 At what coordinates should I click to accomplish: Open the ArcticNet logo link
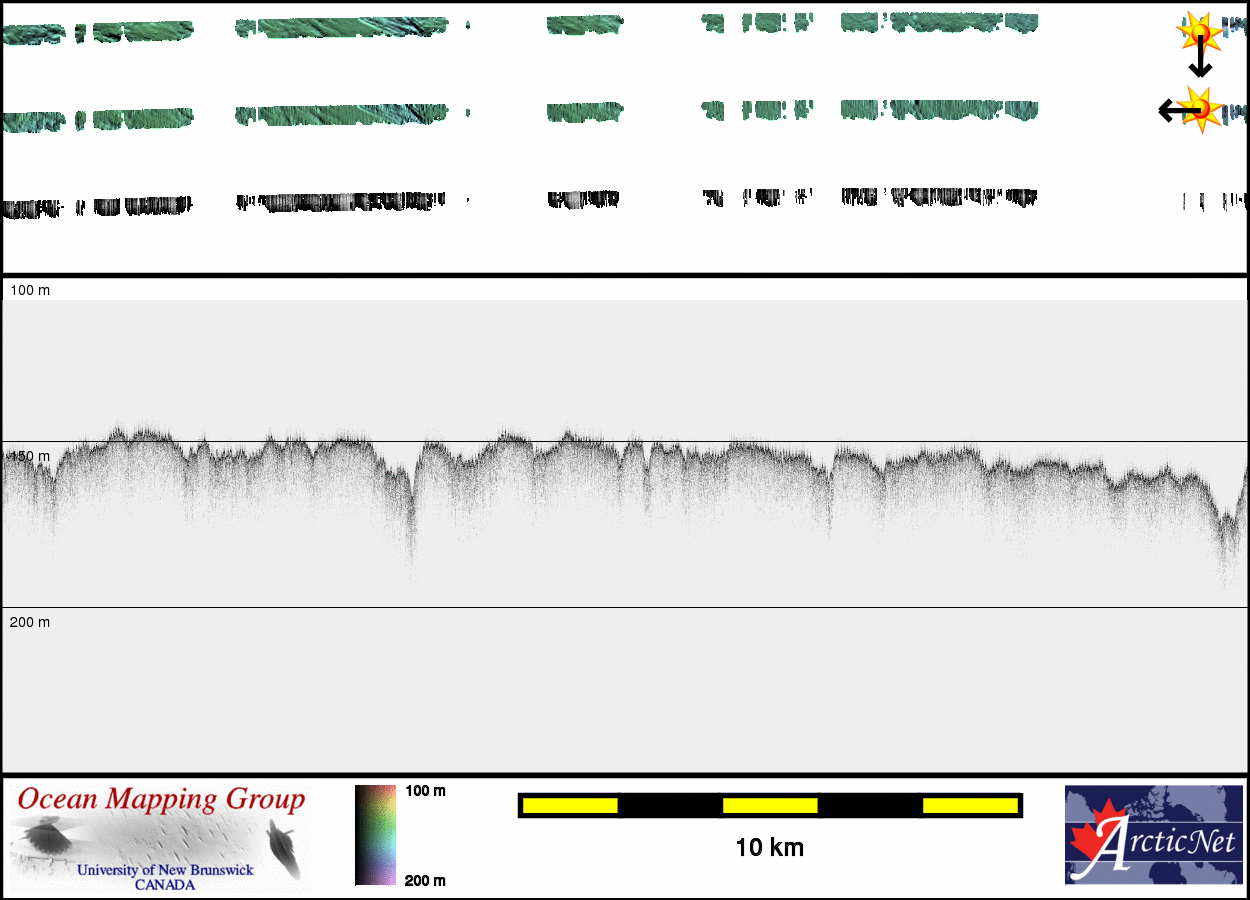(1152, 835)
